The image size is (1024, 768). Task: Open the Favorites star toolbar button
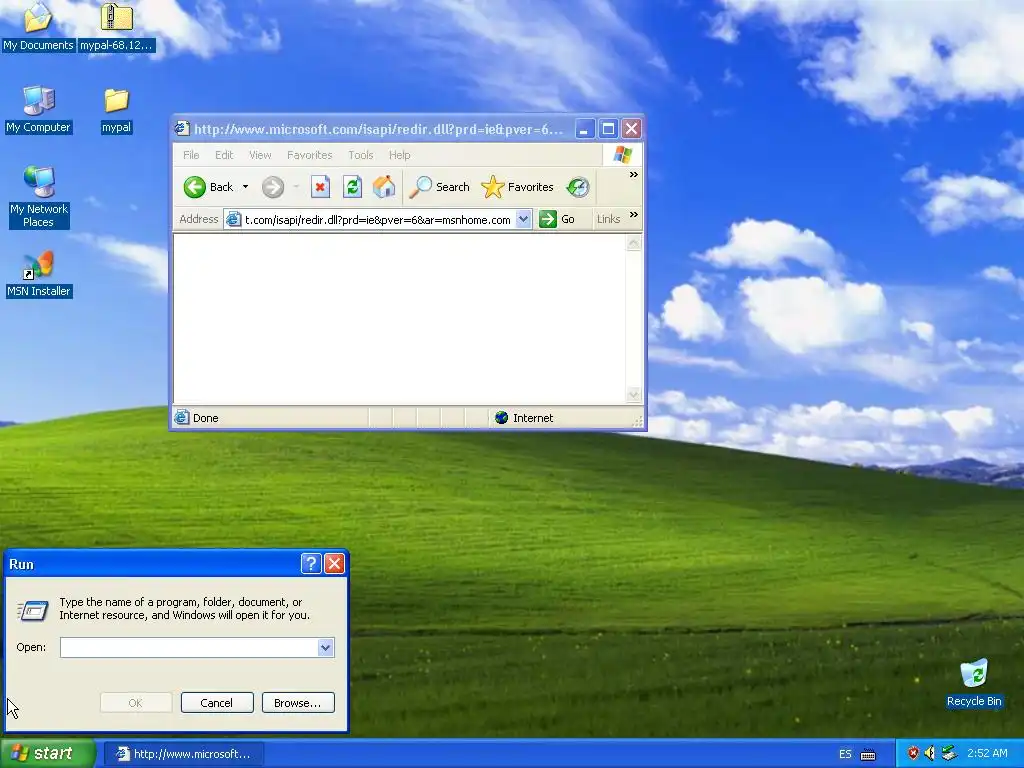pyautogui.click(x=517, y=187)
